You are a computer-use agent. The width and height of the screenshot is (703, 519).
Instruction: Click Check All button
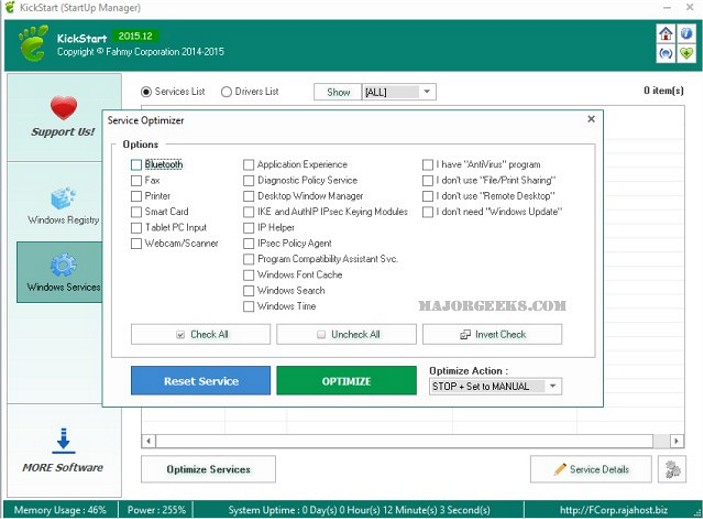point(201,334)
